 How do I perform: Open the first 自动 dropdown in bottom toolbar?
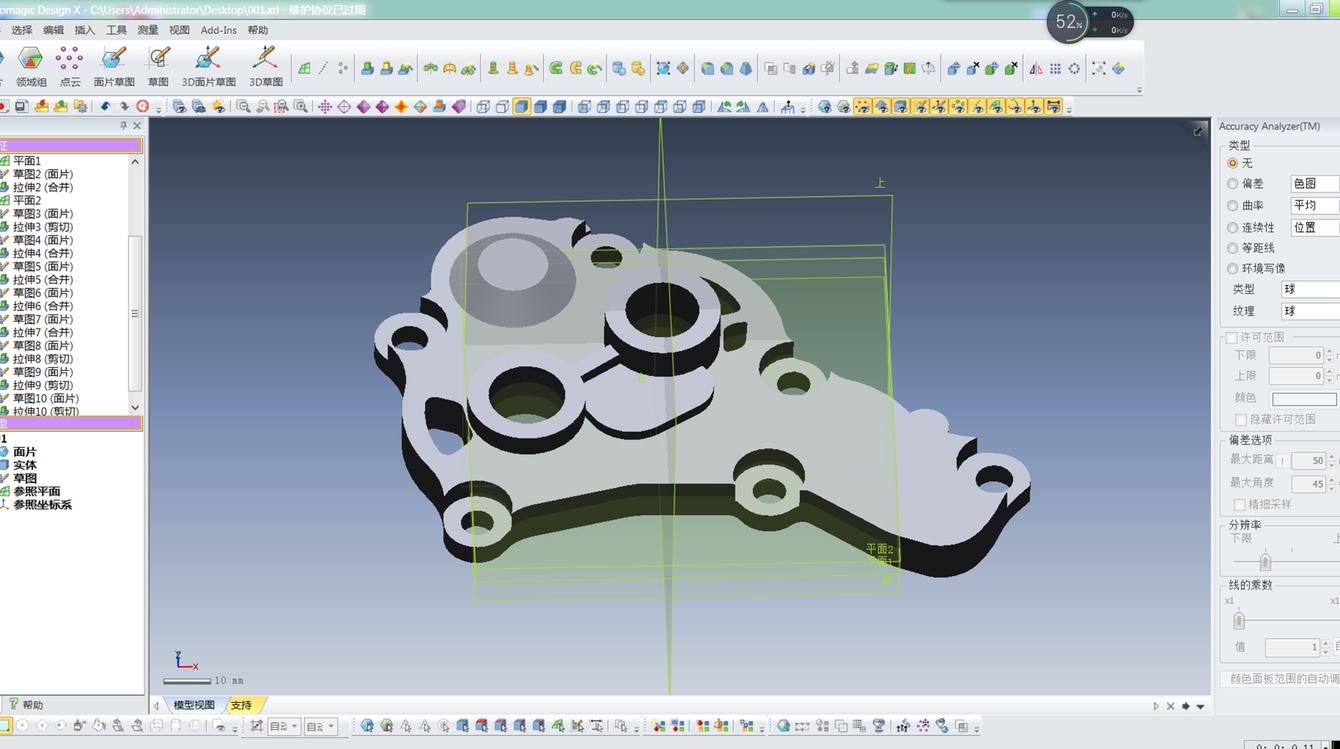[282, 726]
